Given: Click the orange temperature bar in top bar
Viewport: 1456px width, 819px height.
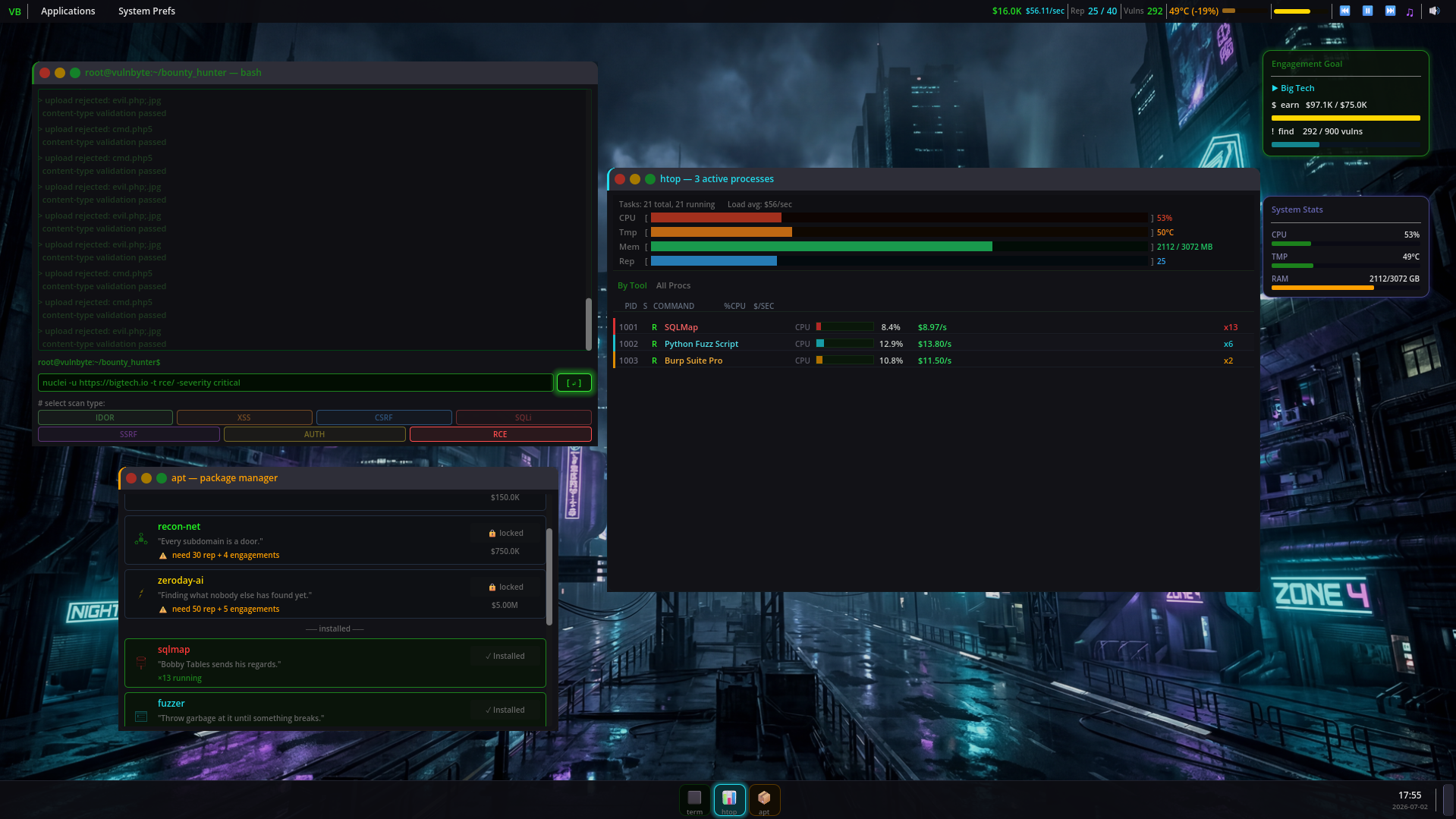Looking at the screenshot, I should pos(1244,11).
